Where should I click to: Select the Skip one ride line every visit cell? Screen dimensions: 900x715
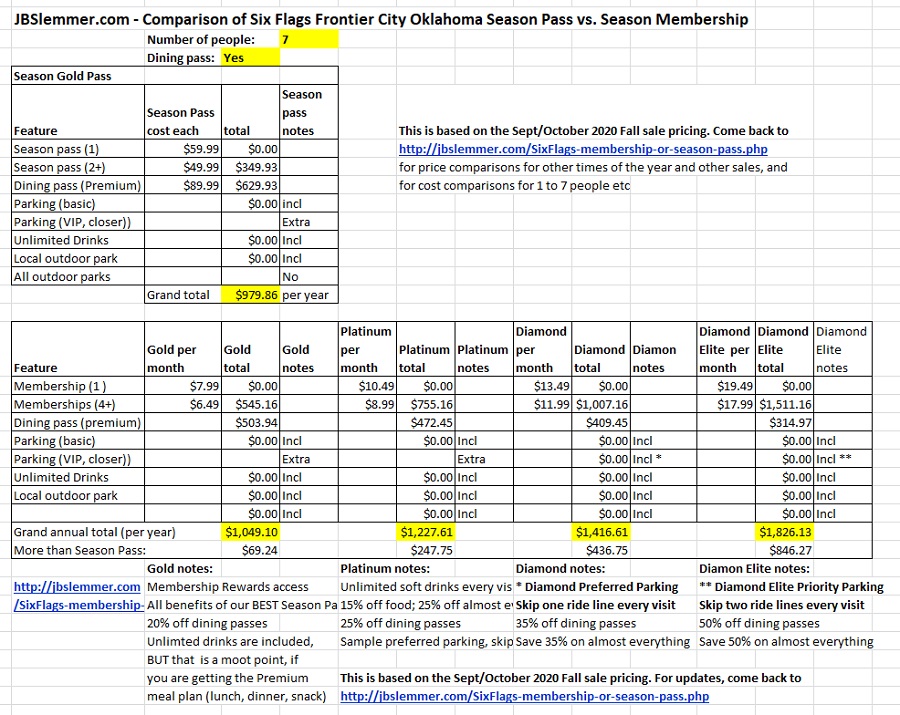coord(595,605)
